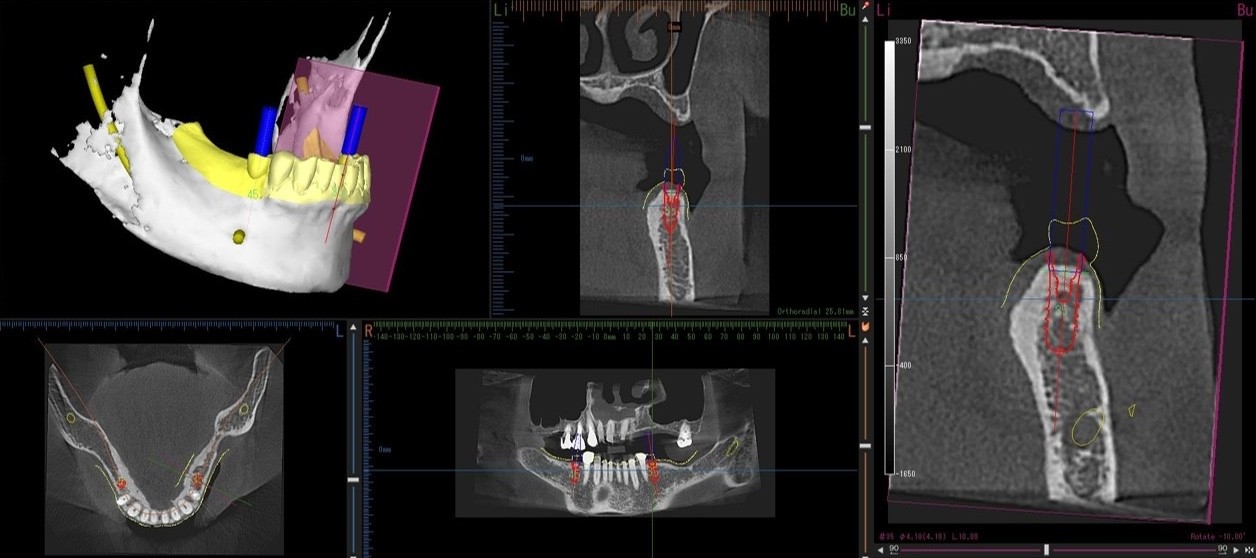Image resolution: width=1256 pixels, height=558 pixels.
Task: Click the left implant marker in axial view
Action: (x=122, y=483)
